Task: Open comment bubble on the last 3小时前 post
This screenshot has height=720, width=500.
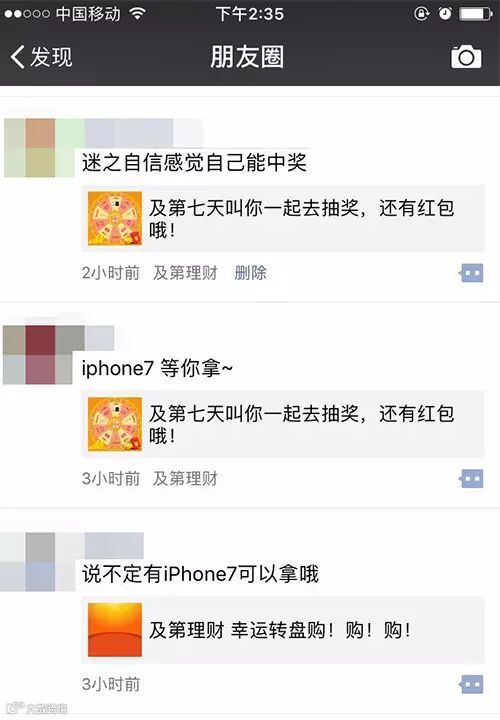Action: coord(471,684)
